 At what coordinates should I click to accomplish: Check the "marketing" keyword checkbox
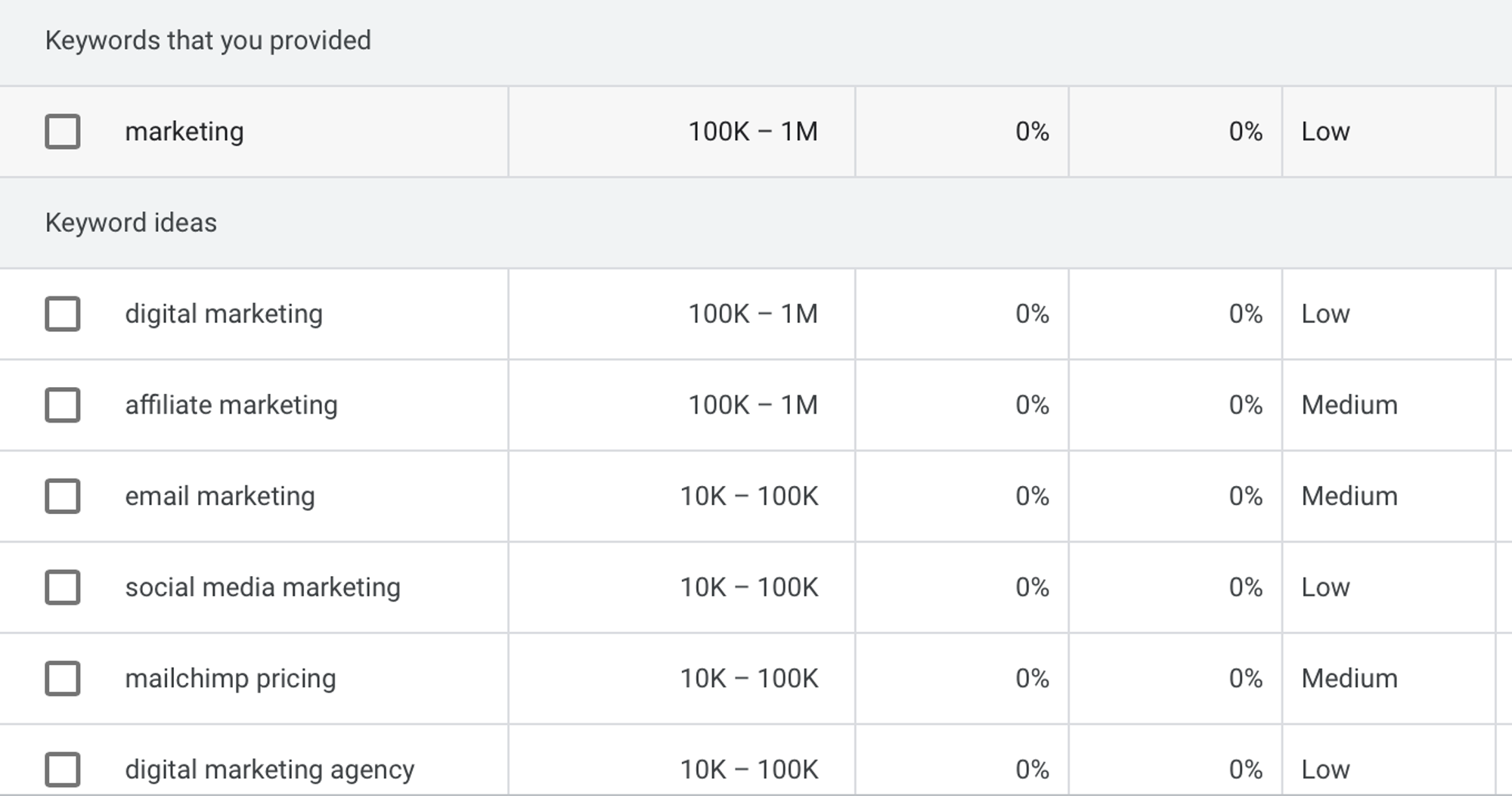pos(64,132)
